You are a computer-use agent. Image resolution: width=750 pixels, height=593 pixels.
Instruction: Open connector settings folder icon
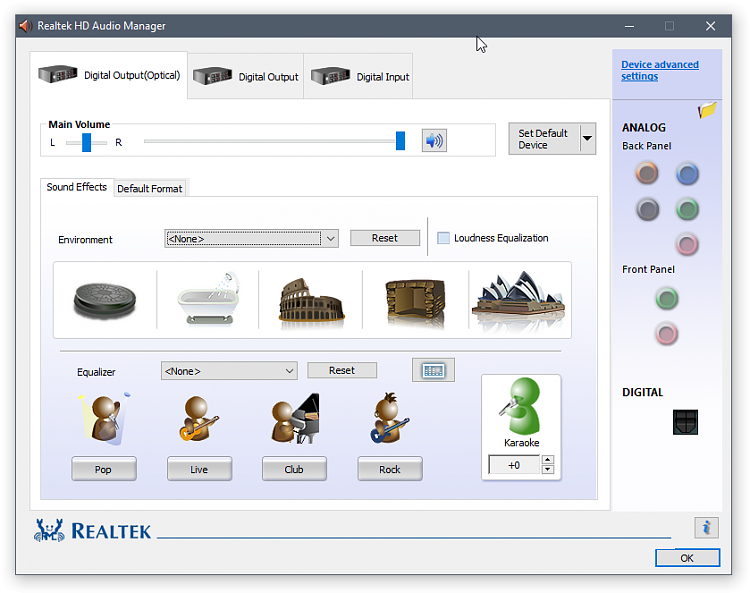(x=707, y=111)
